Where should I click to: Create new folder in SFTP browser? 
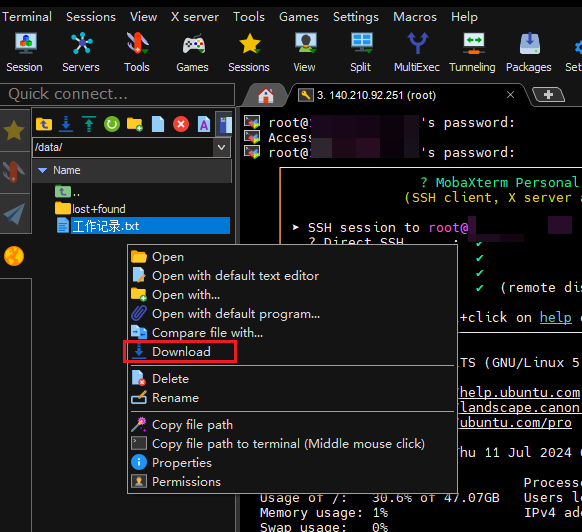point(135,124)
